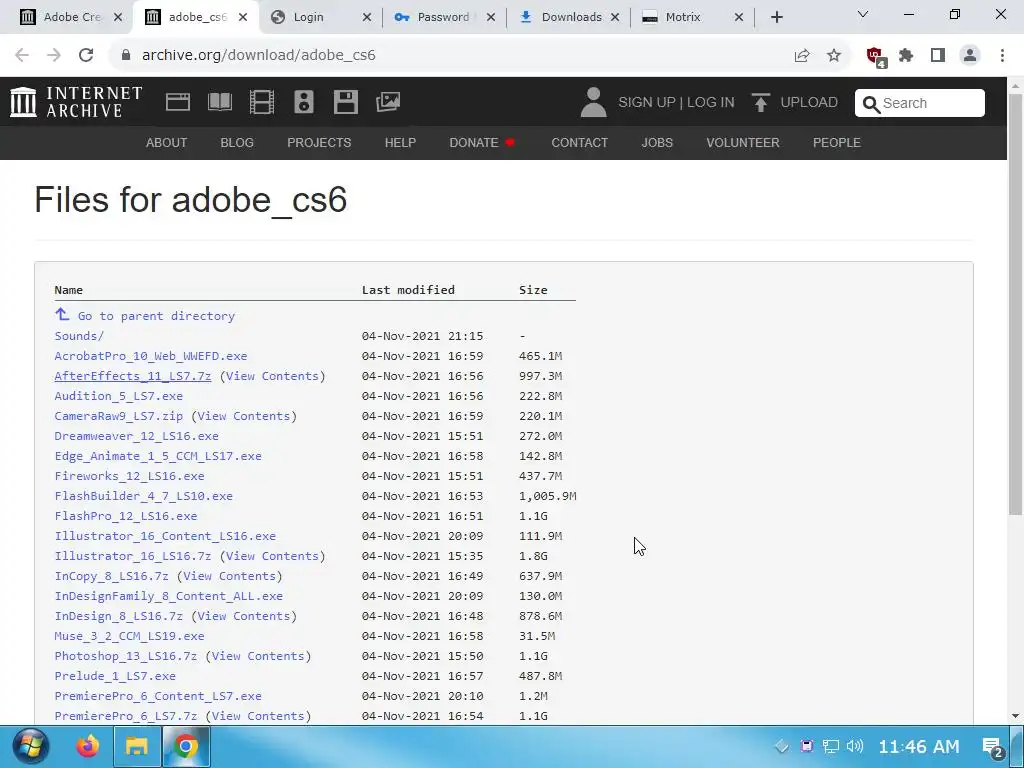Close the Login tab

[367, 17]
